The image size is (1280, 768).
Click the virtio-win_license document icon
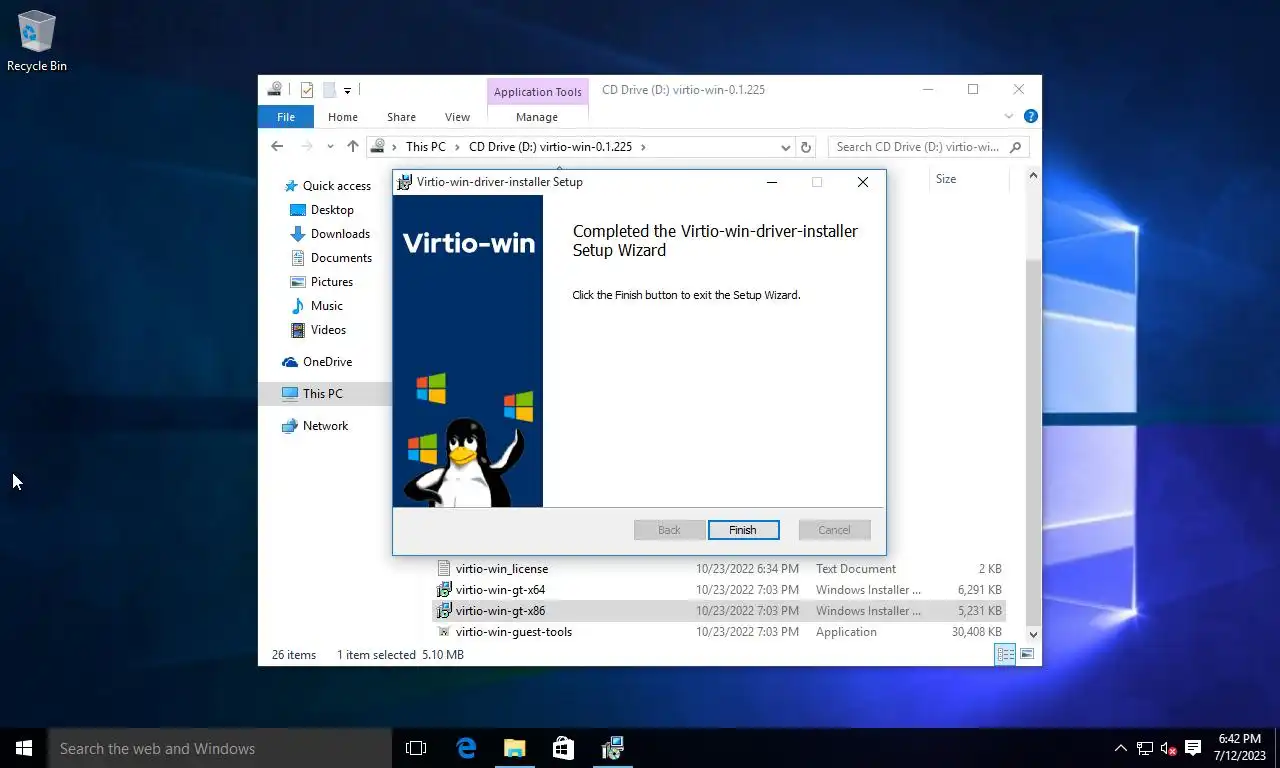coord(444,569)
